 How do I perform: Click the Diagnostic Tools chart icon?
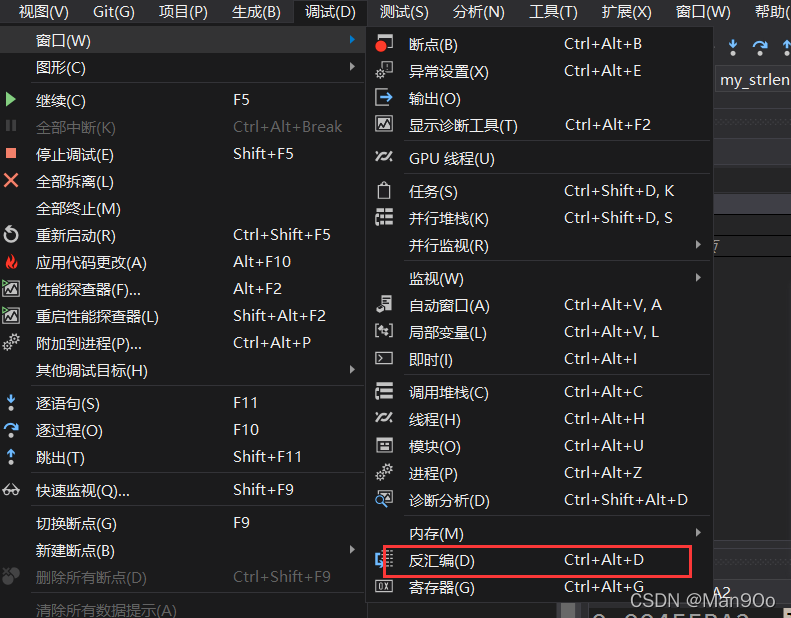click(384, 124)
